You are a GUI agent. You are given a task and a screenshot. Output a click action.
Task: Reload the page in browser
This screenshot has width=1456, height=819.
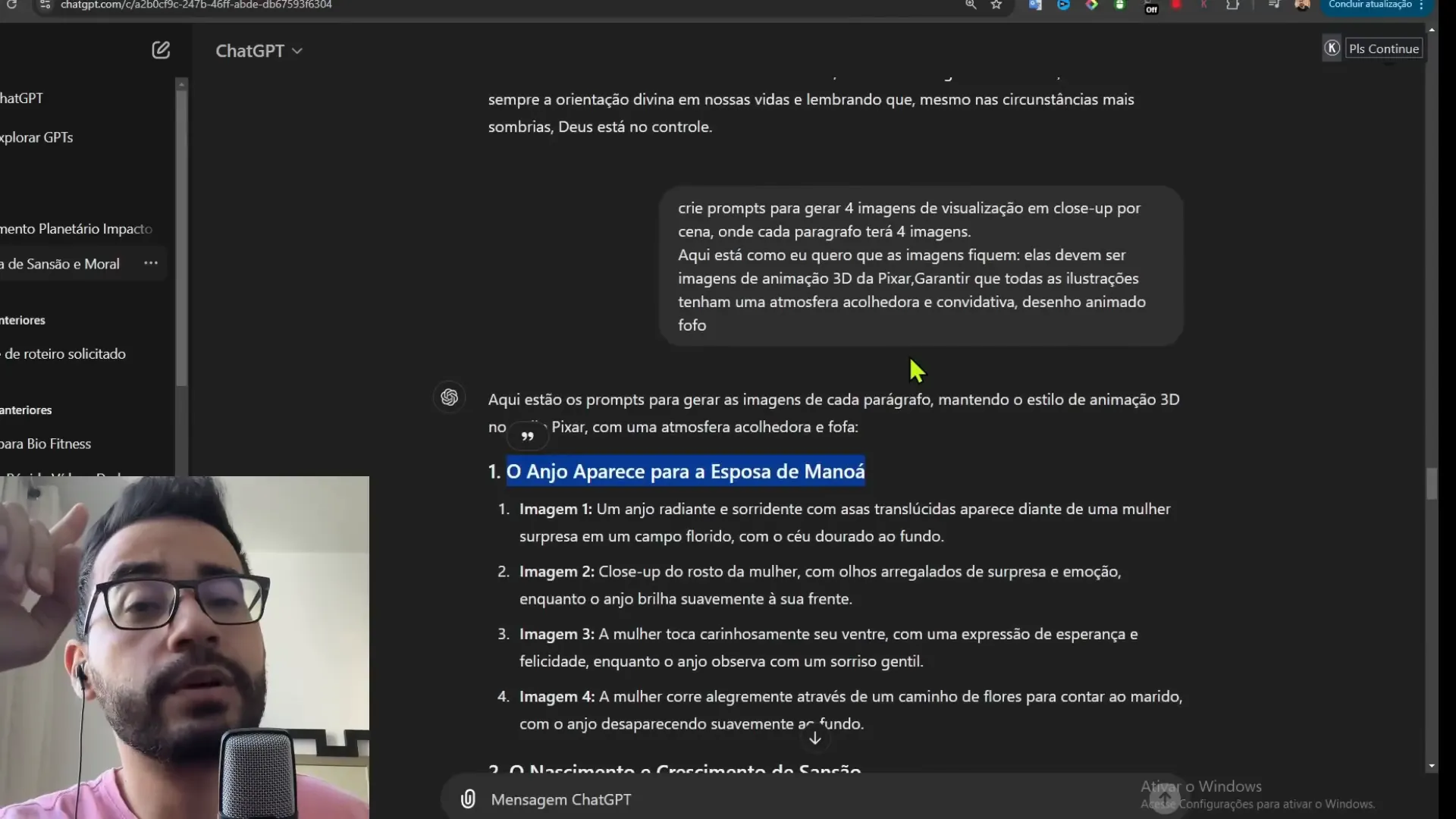[11, 5]
